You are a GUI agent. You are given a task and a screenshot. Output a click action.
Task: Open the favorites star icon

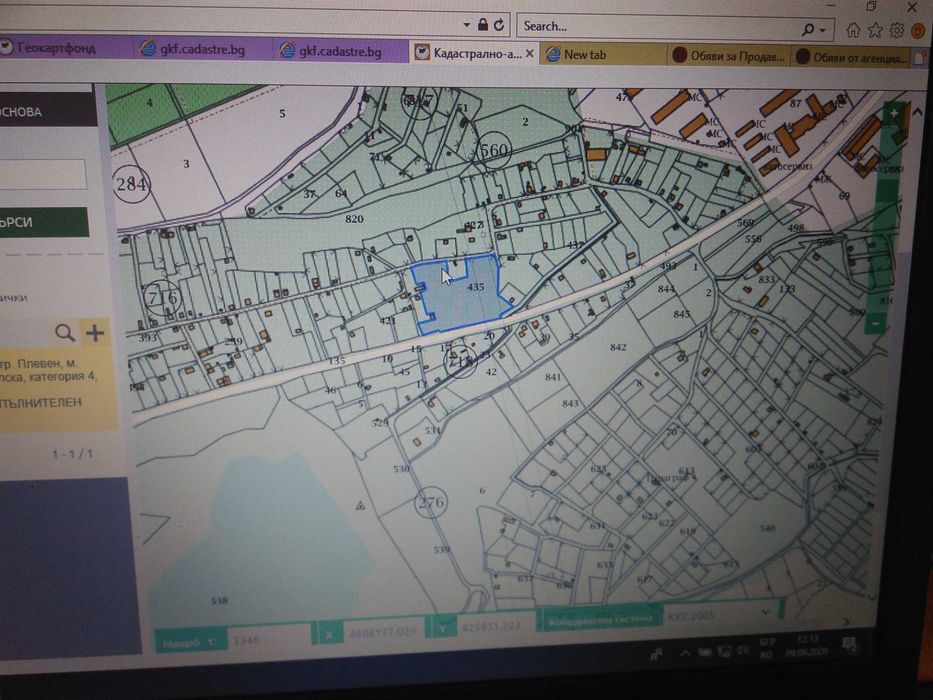point(875,30)
